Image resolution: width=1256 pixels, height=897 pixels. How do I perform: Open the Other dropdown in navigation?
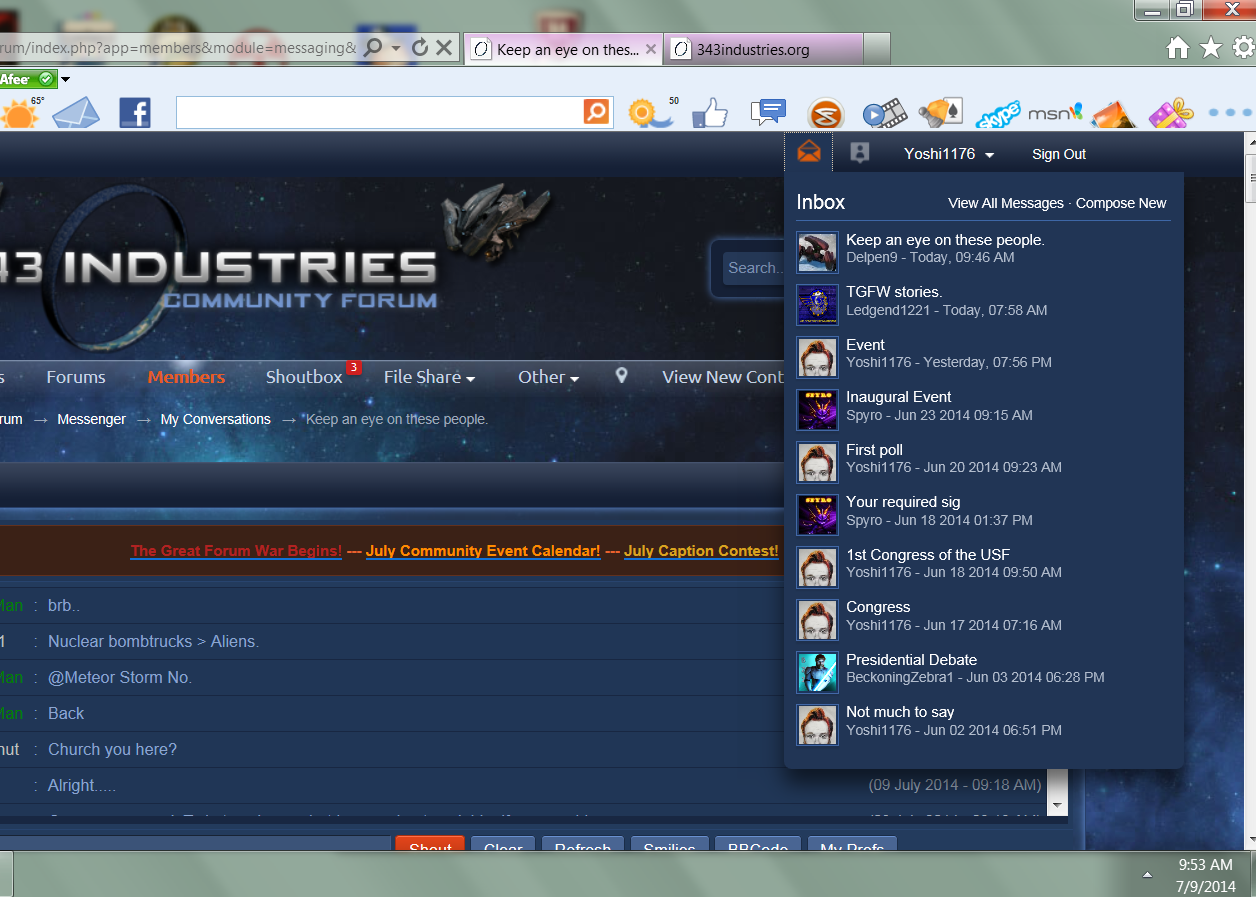tap(548, 377)
